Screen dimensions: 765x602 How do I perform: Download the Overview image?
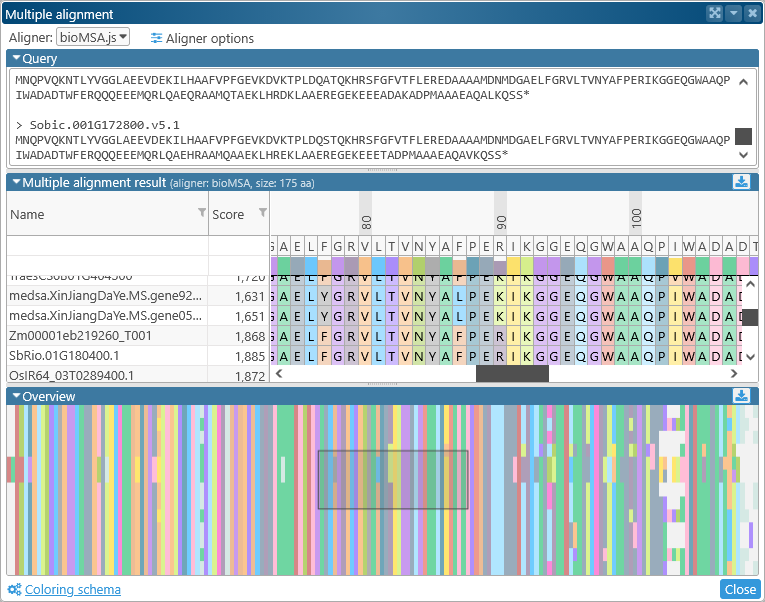741,396
